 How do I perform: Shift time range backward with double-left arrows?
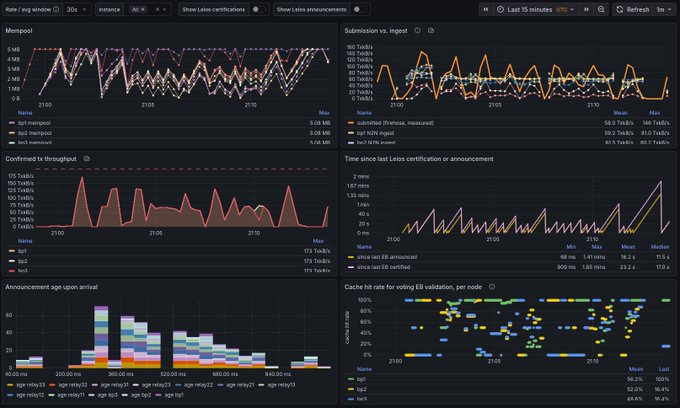tap(486, 9)
